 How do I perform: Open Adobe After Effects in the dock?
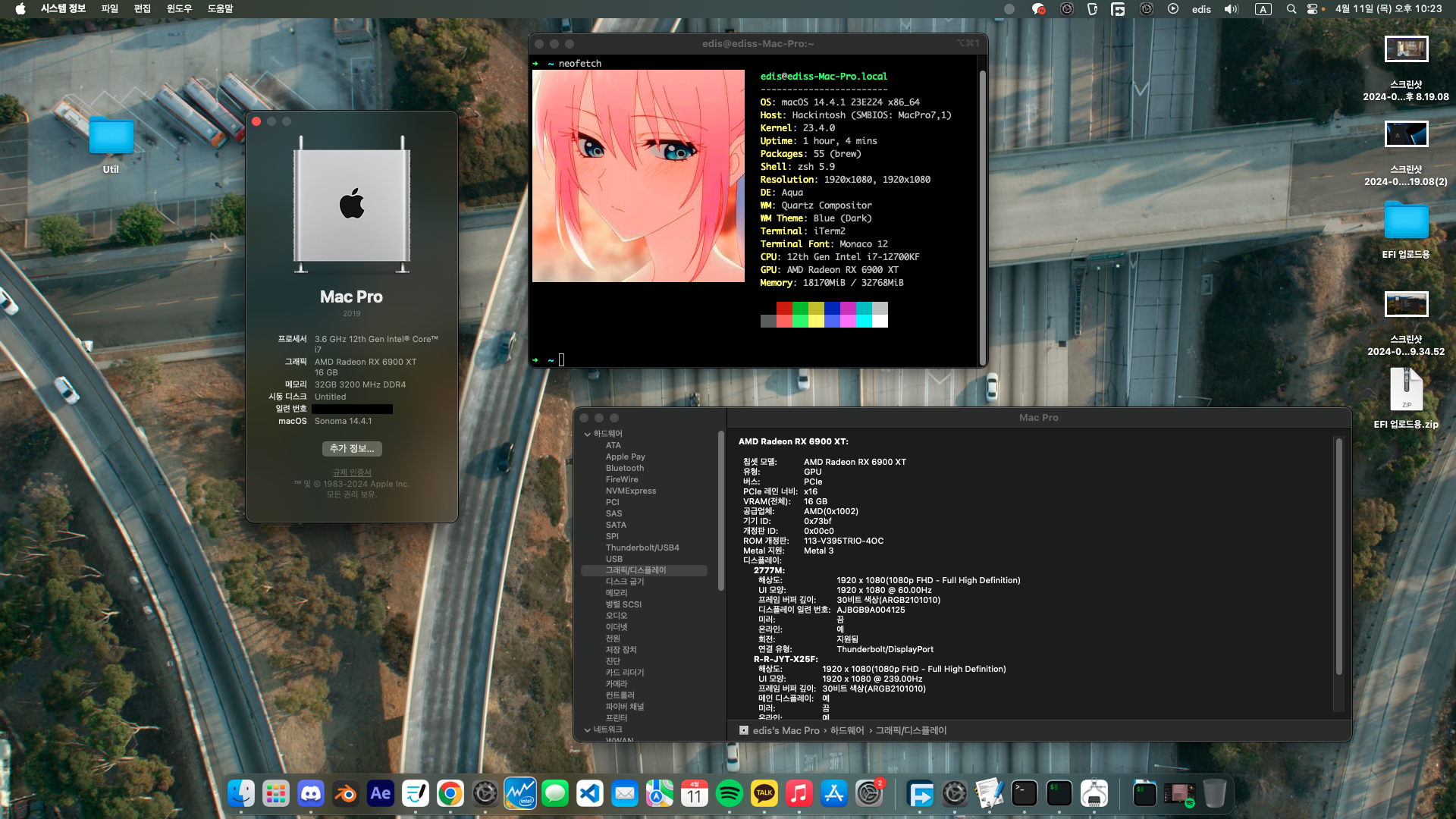click(x=381, y=794)
